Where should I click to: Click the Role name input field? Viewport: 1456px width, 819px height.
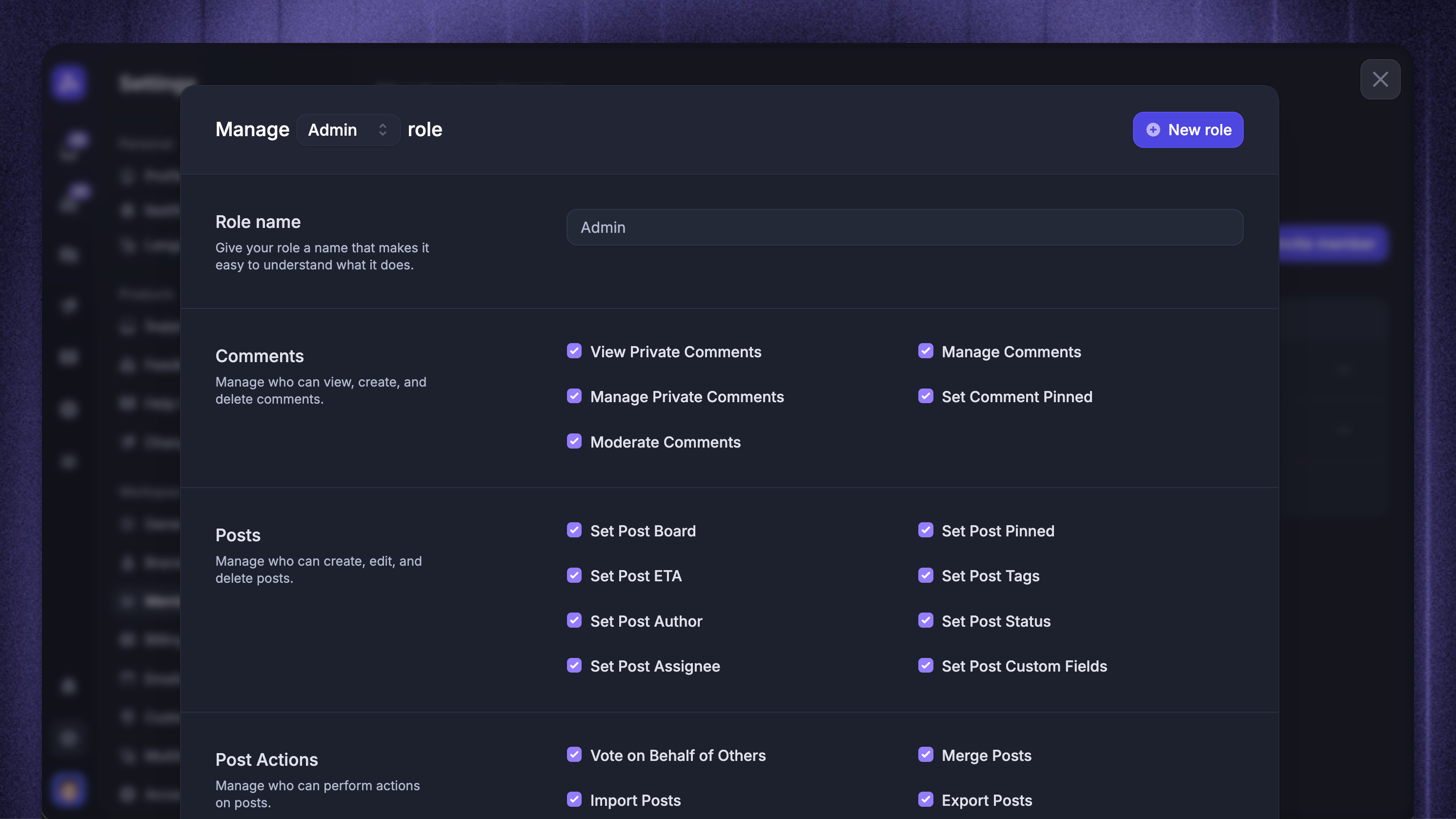[904, 227]
